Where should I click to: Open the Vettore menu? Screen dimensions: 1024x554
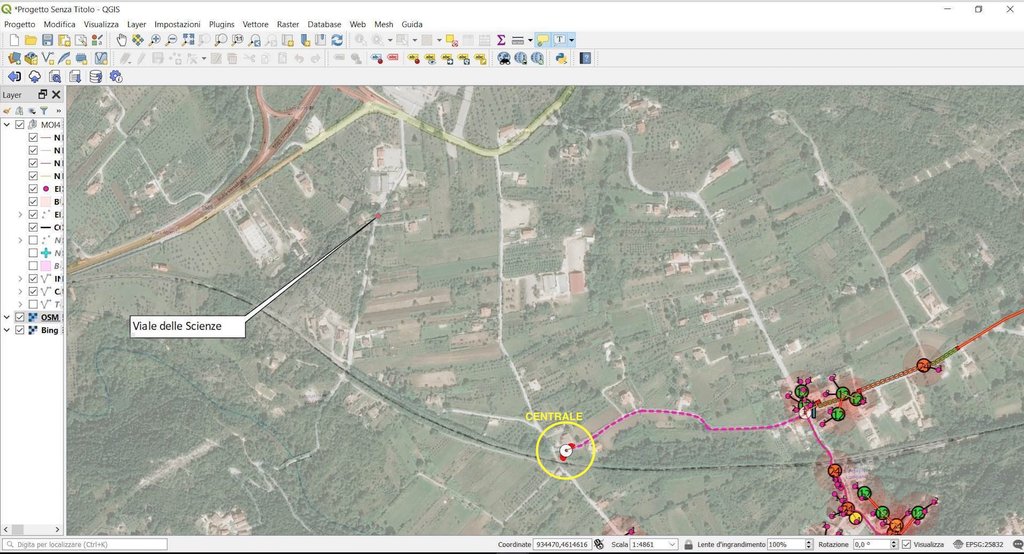(x=255, y=23)
